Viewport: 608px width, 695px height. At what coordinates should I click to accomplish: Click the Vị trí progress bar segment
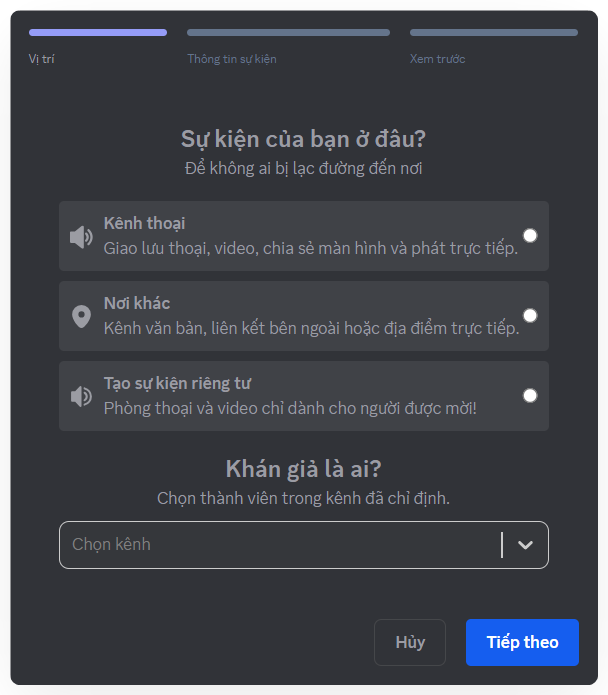click(98, 33)
